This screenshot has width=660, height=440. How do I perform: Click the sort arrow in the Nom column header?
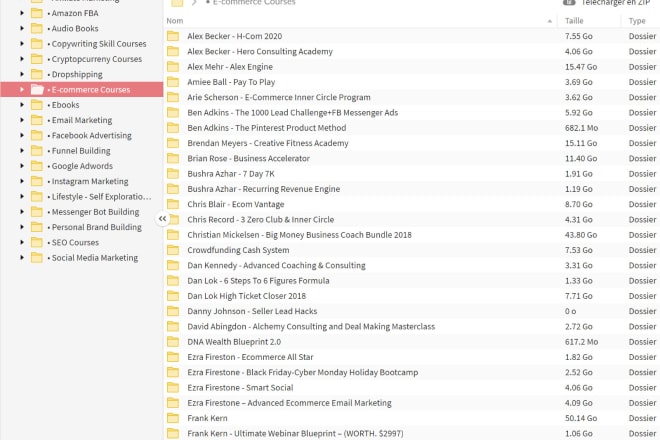pyautogui.click(x=549, y=21)
